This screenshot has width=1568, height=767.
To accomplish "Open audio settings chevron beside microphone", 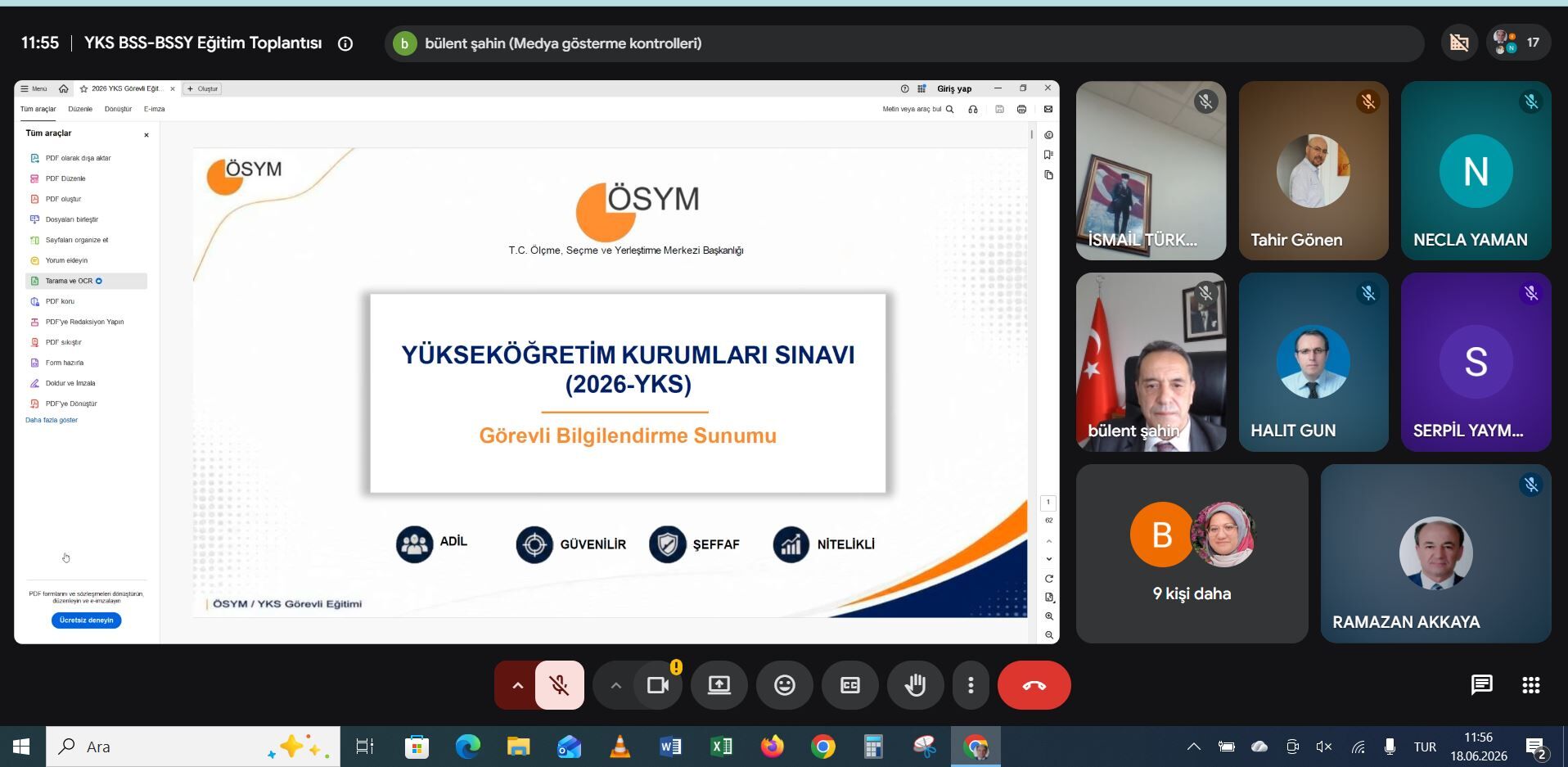I will pyautogui.click(x=517, y=685).
